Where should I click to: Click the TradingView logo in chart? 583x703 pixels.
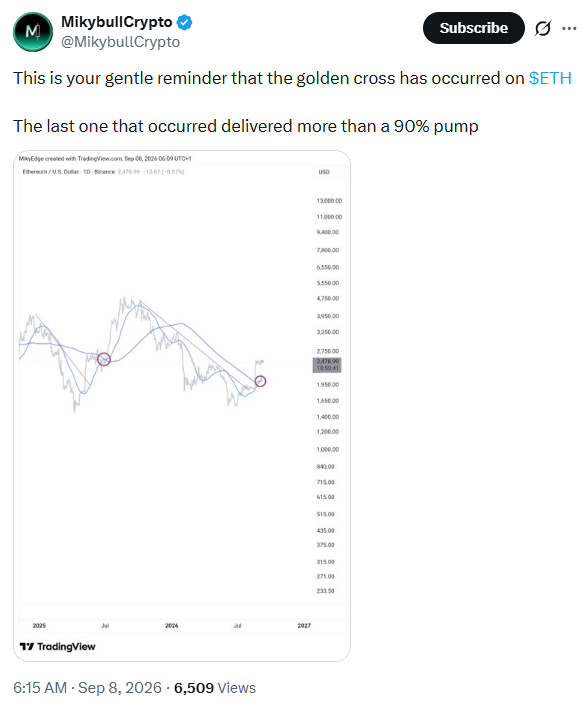(x=57, y=647)
